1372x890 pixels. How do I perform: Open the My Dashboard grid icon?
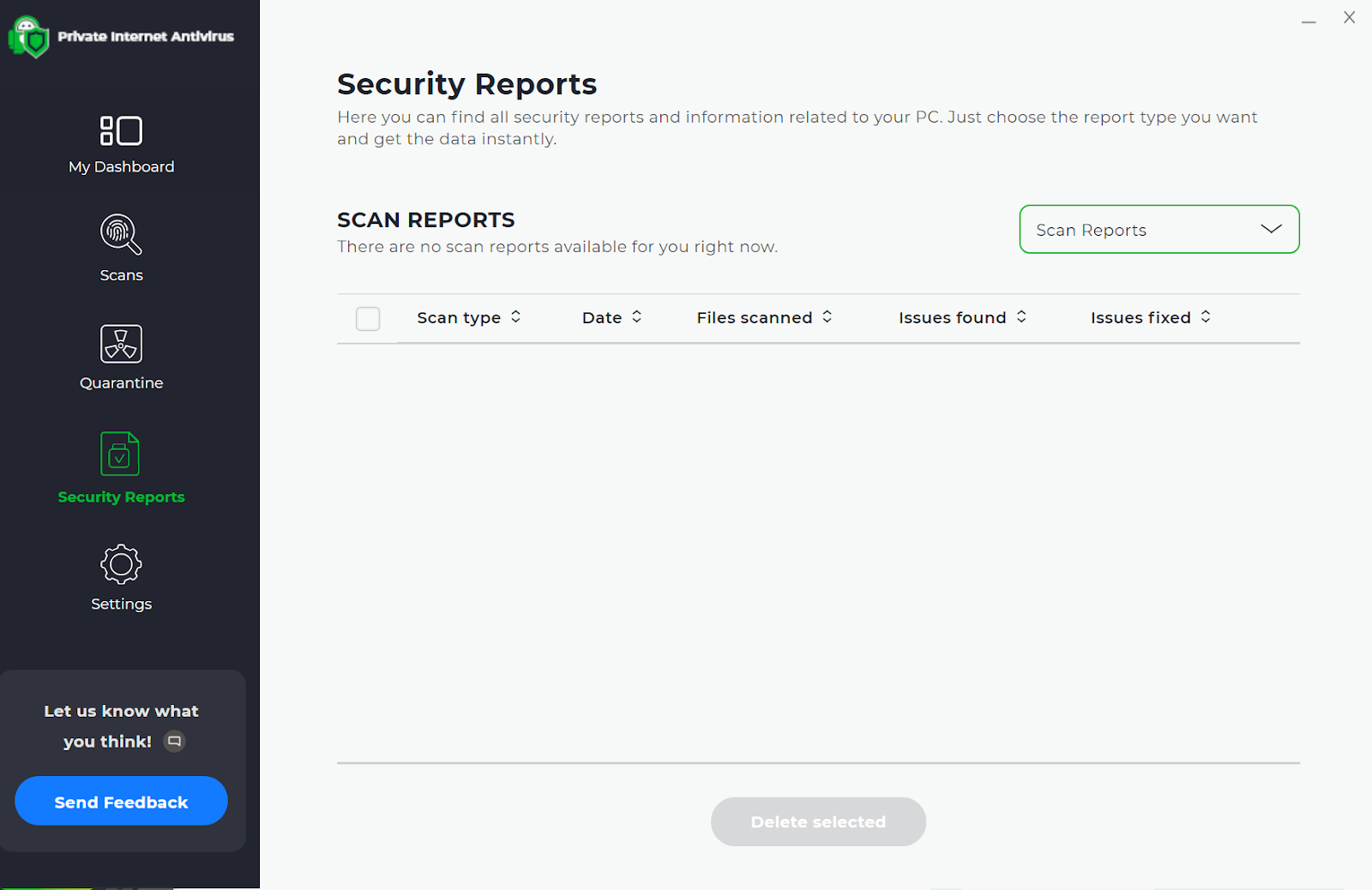(x=121, y=131)
